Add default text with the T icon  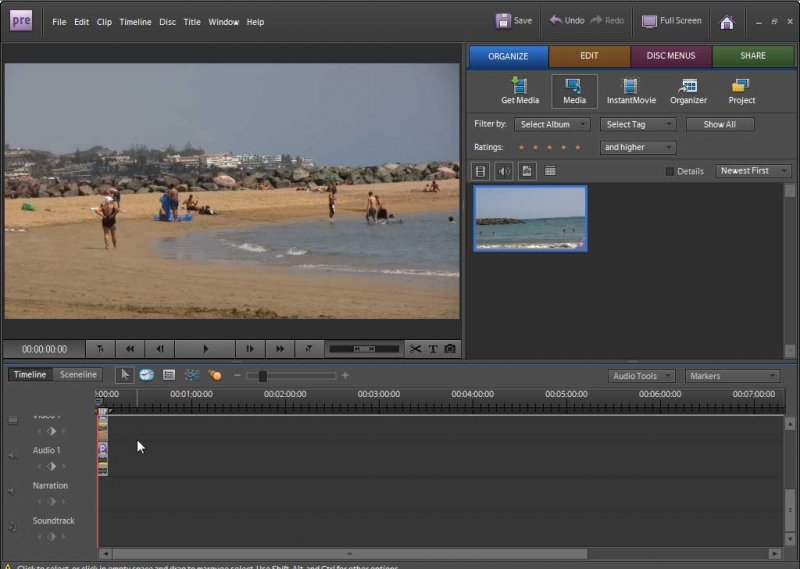[x=433, y=349]
